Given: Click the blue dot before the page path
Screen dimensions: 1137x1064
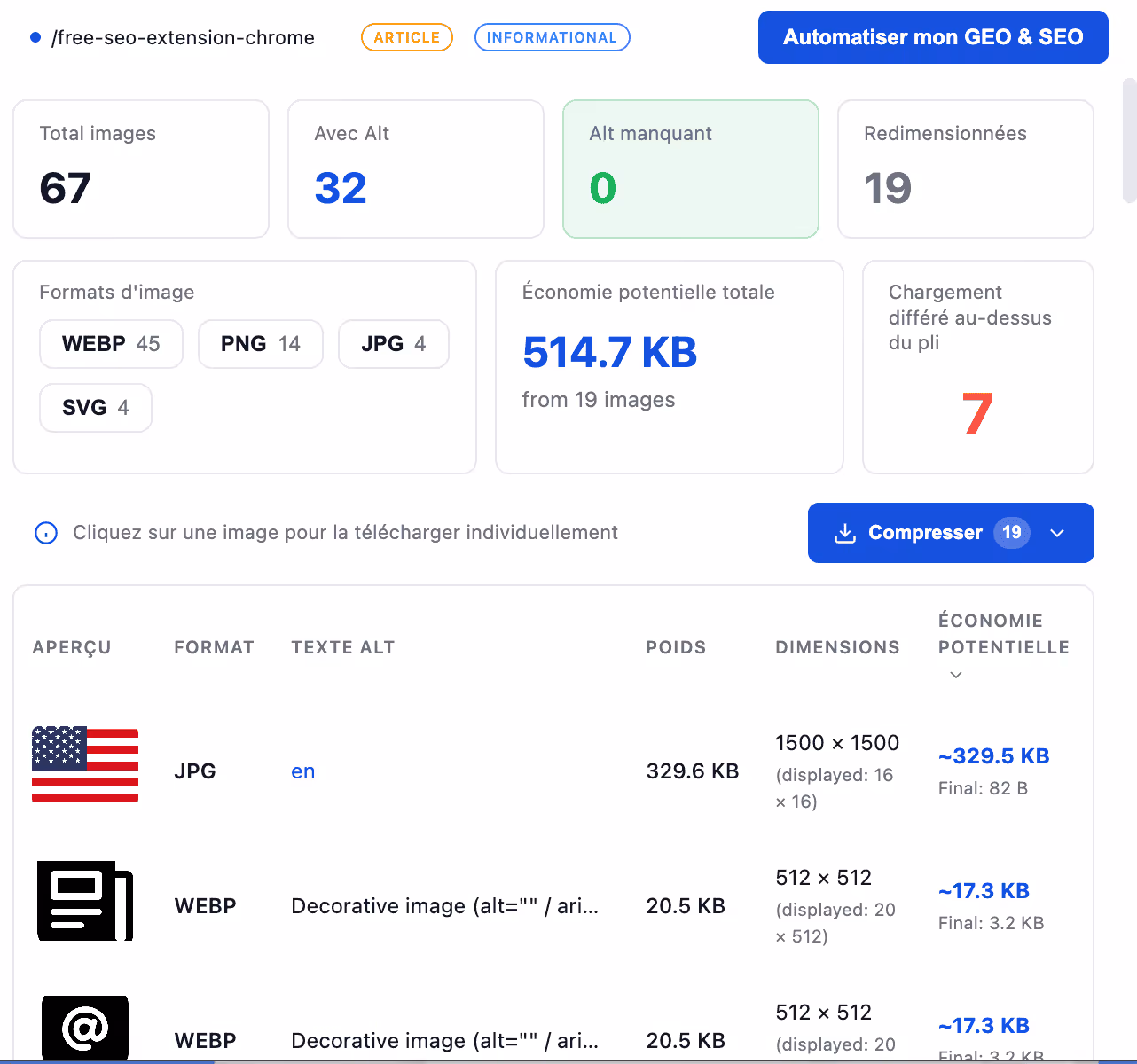Looking at the screenshot, I should point(35,37).
